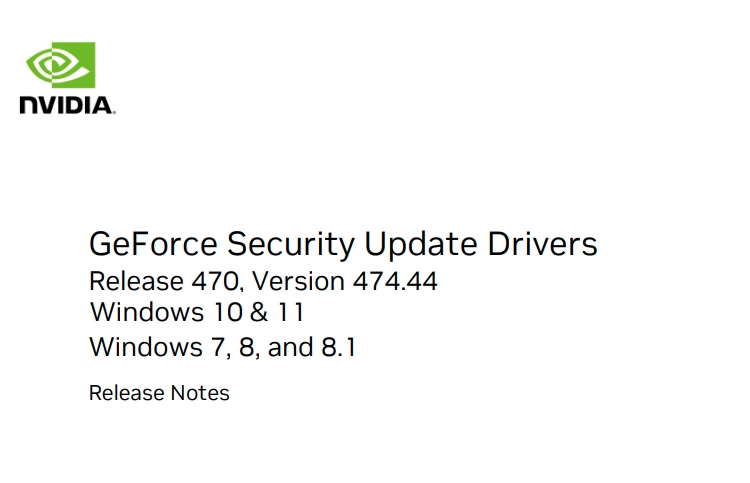Click the word Windows before 10 & 11
The height and width of the screenshot is (483, 750).
[147, 312]
